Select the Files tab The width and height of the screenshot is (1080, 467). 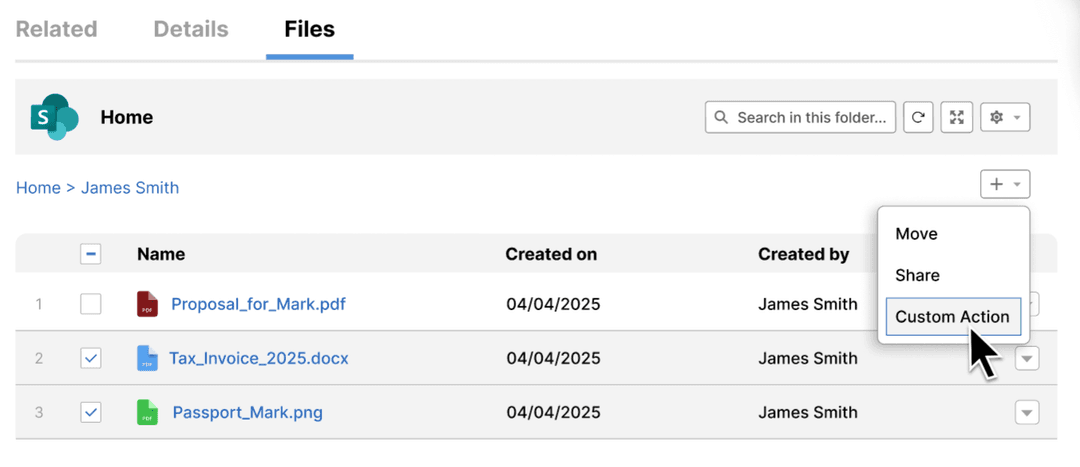coord(309,29)
